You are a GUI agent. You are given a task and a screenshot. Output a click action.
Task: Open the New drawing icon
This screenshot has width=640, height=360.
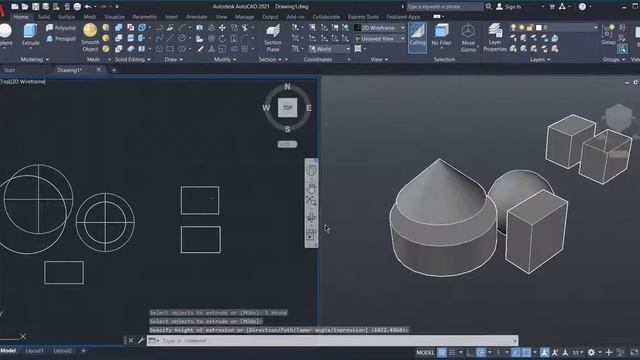coord(15,7)
